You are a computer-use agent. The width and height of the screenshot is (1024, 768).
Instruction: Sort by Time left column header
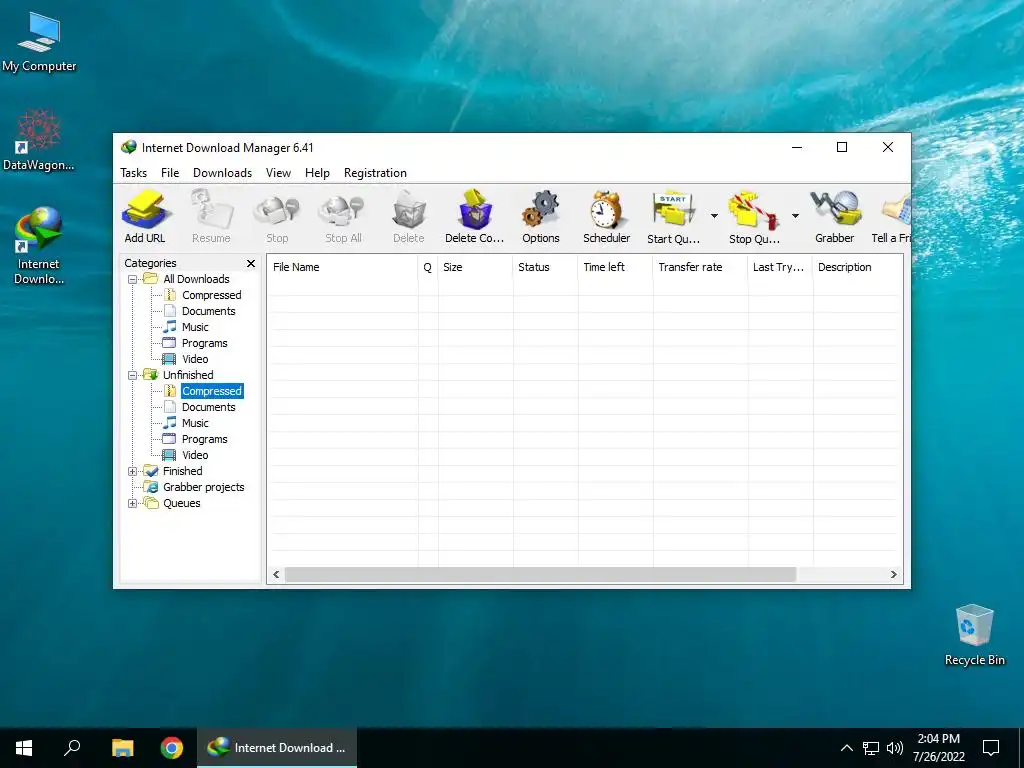615,267
